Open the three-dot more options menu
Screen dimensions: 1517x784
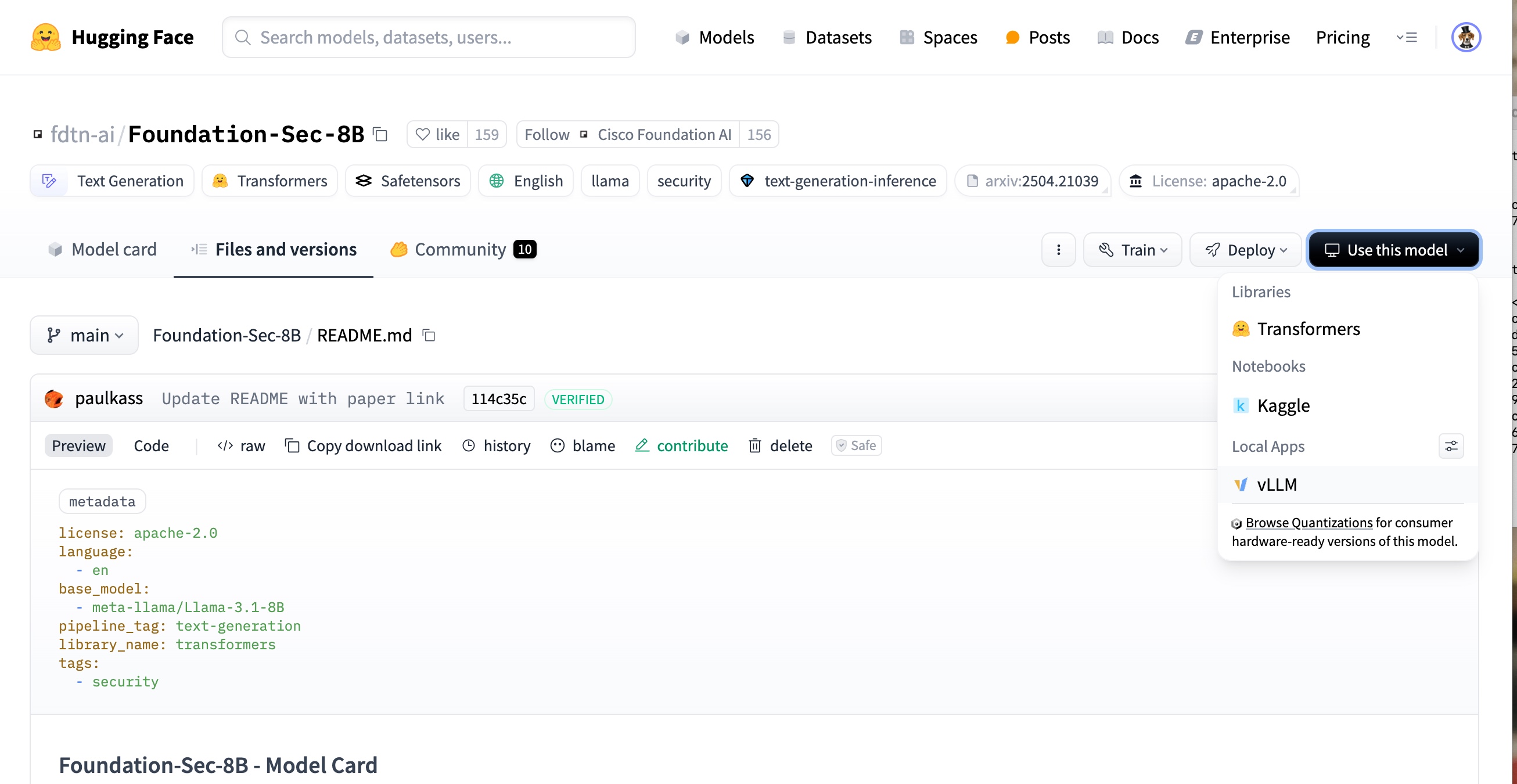[x=1058, y=250]
